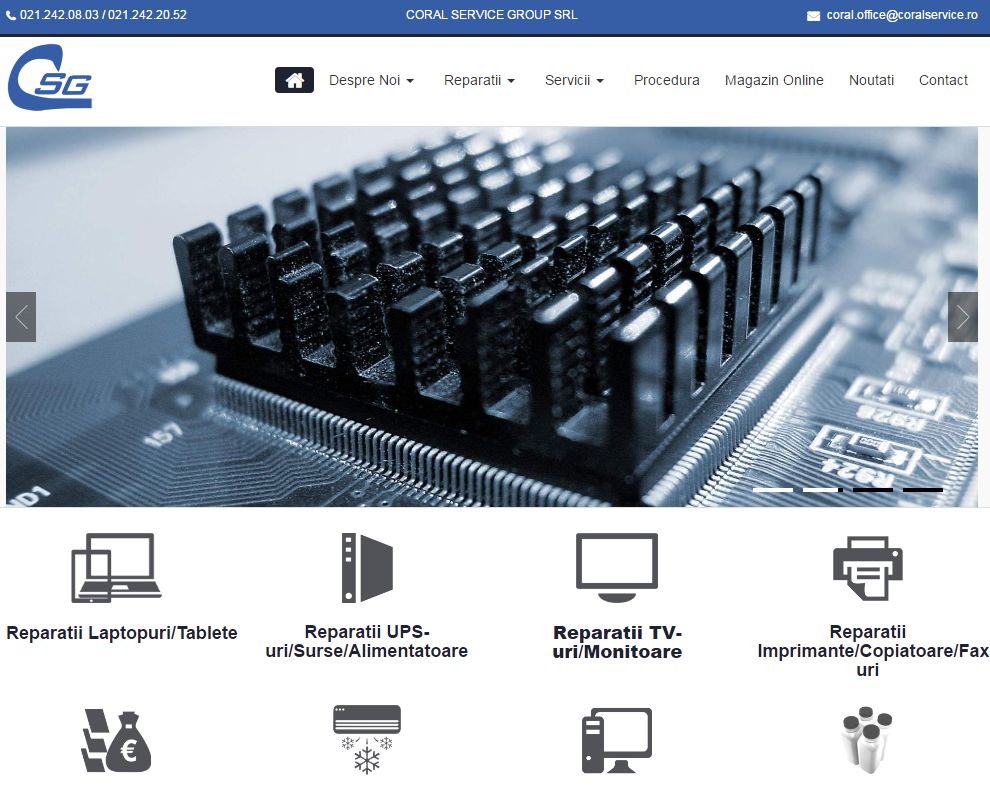
Task: Click the euro money bag icon
Action: 115,740
